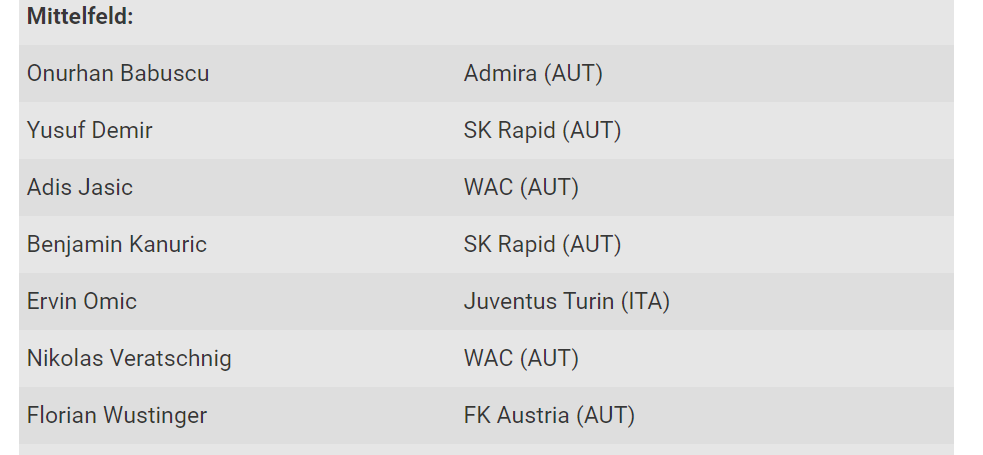Screen dimensions: 983x455
Task: Click the Juventus Turin (ITA) club entry
Action: point(567,301)
